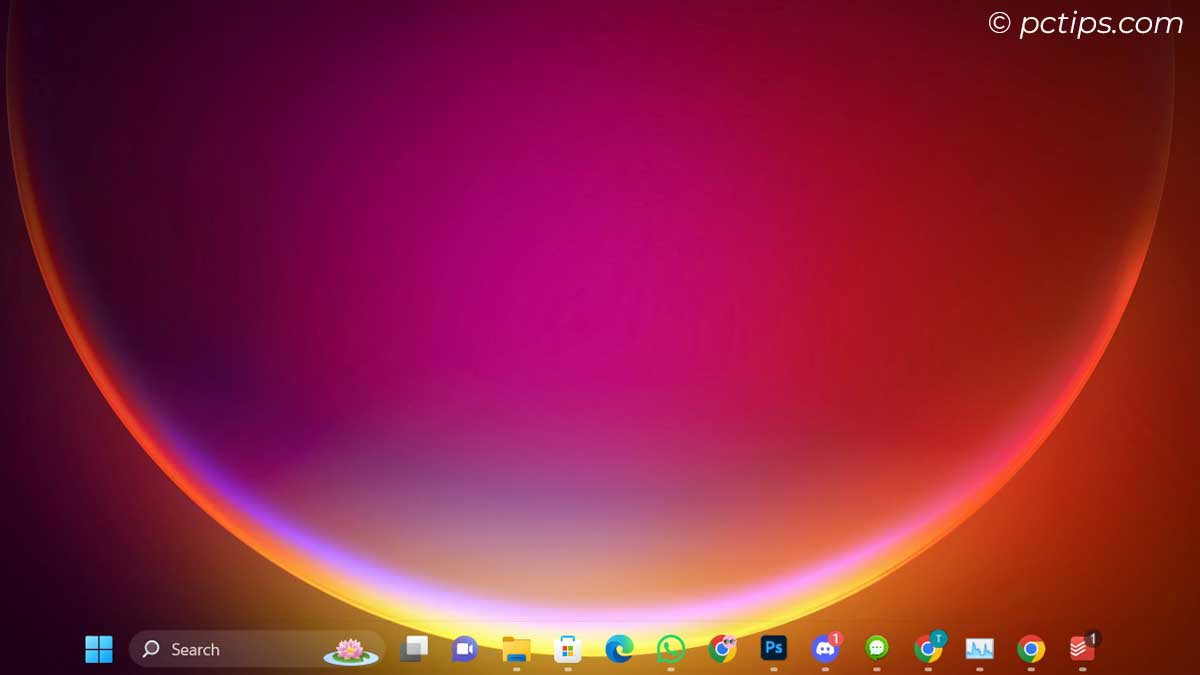1200x675 pixels.
Task: Open Task Manager from the taskbar
Action: pyautogui.click(x=980, y=649)
